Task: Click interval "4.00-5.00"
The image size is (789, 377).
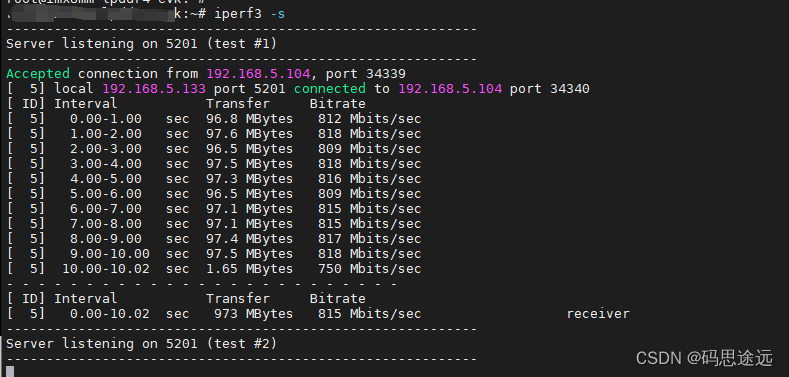Action: tap(106, 179)
